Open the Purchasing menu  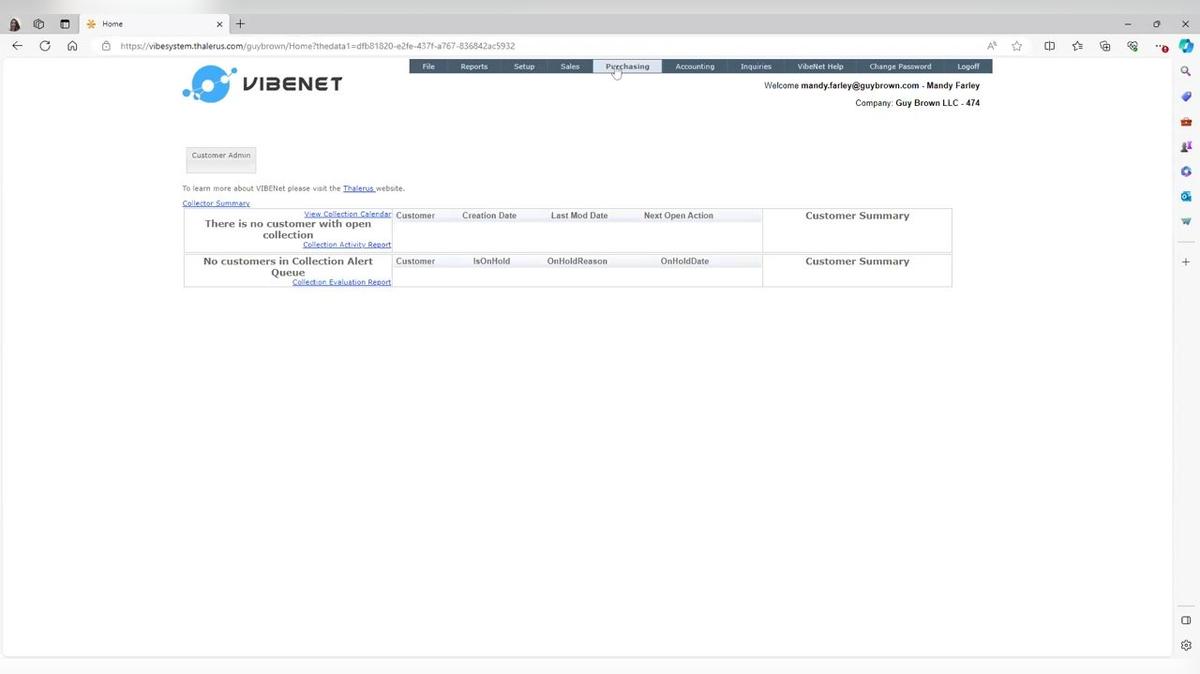coord(627,67)
